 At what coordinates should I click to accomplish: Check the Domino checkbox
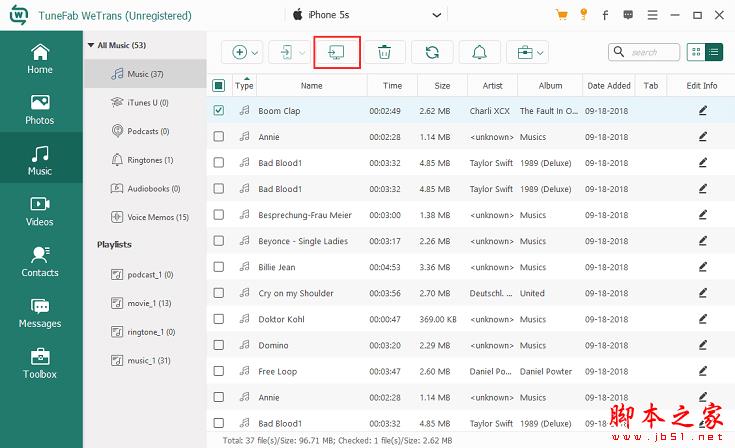[x=218, y=345]
